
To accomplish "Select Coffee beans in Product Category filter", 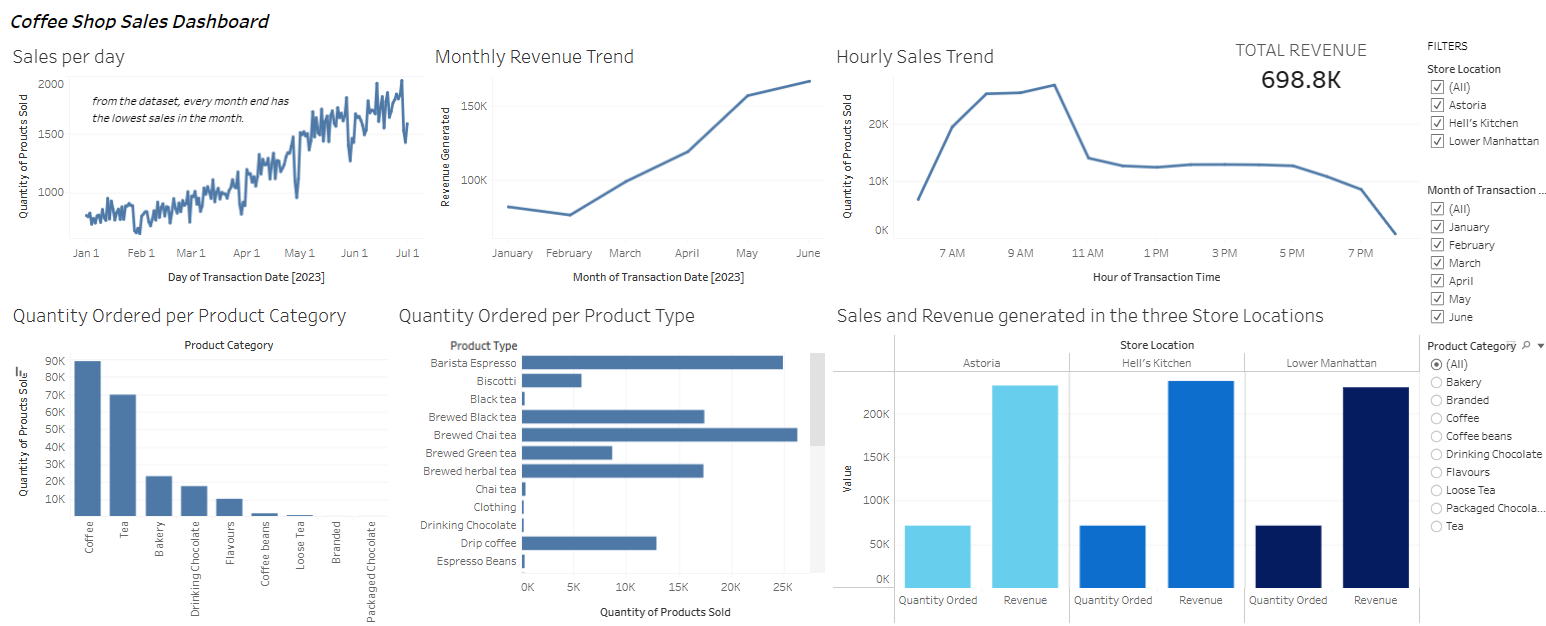I will pos(1437,435).
